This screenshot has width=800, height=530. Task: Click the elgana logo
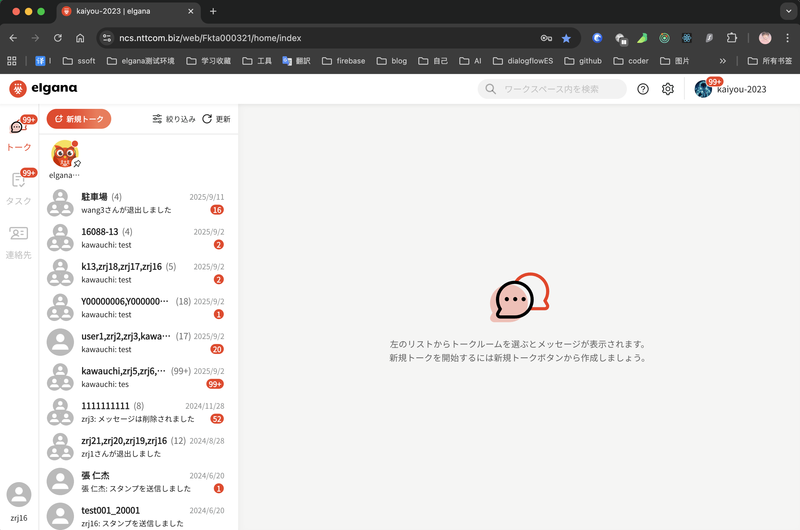click(43, 89)
